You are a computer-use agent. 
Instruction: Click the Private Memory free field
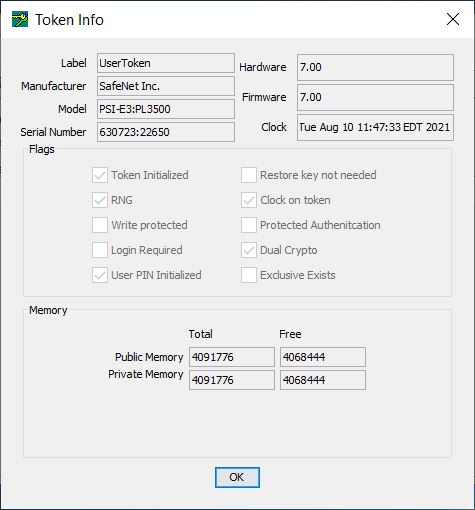coord(323,380)
